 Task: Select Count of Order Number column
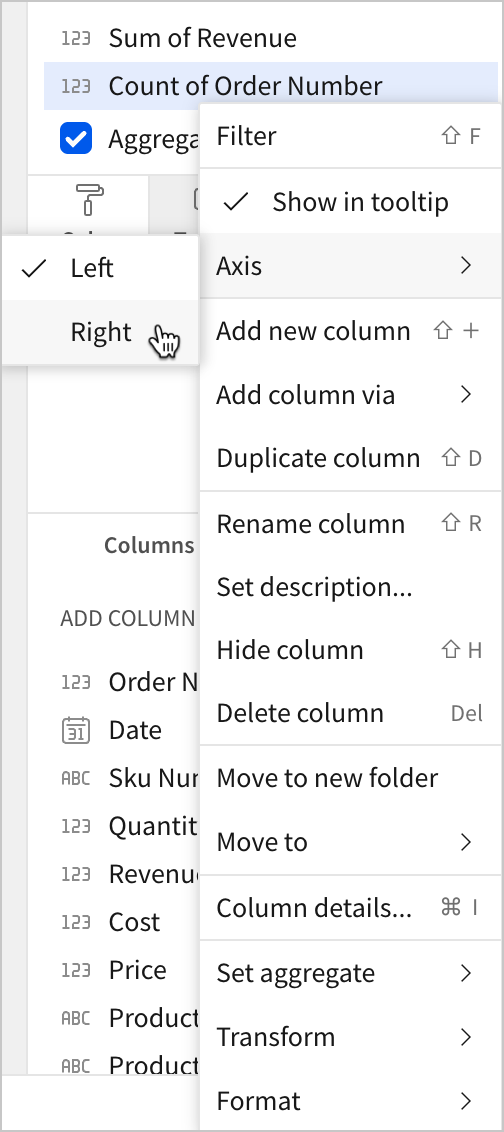pyautogui.click(x=271, y=86)
